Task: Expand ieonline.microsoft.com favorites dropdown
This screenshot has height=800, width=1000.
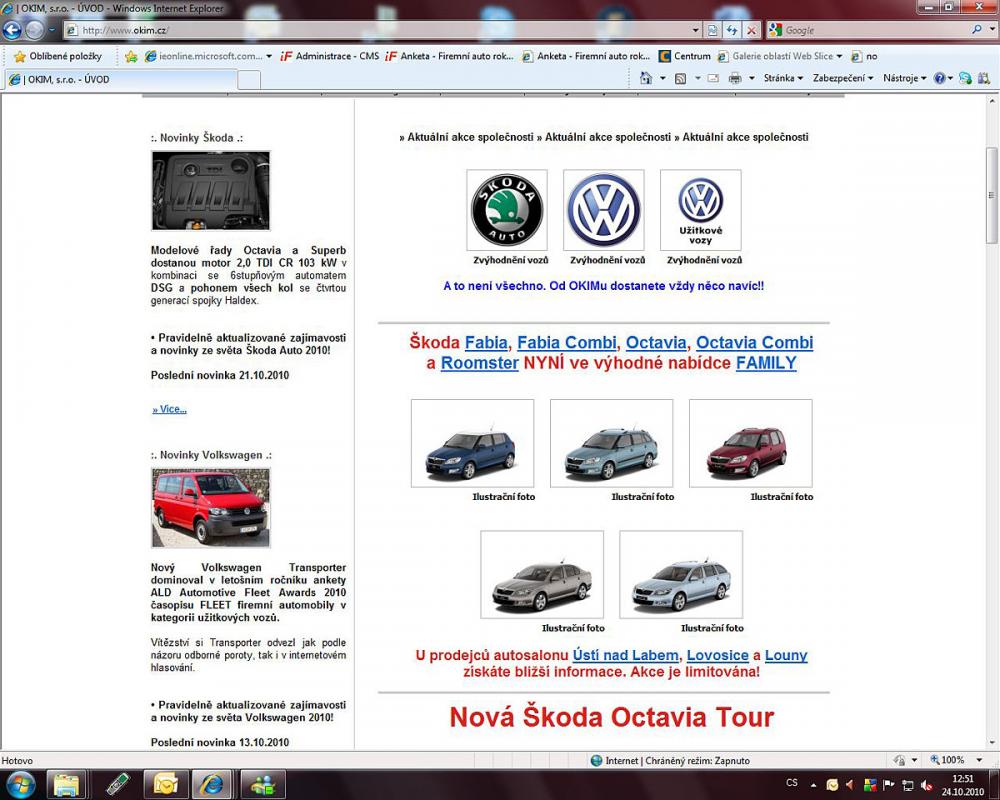Action: coord(269,56)
